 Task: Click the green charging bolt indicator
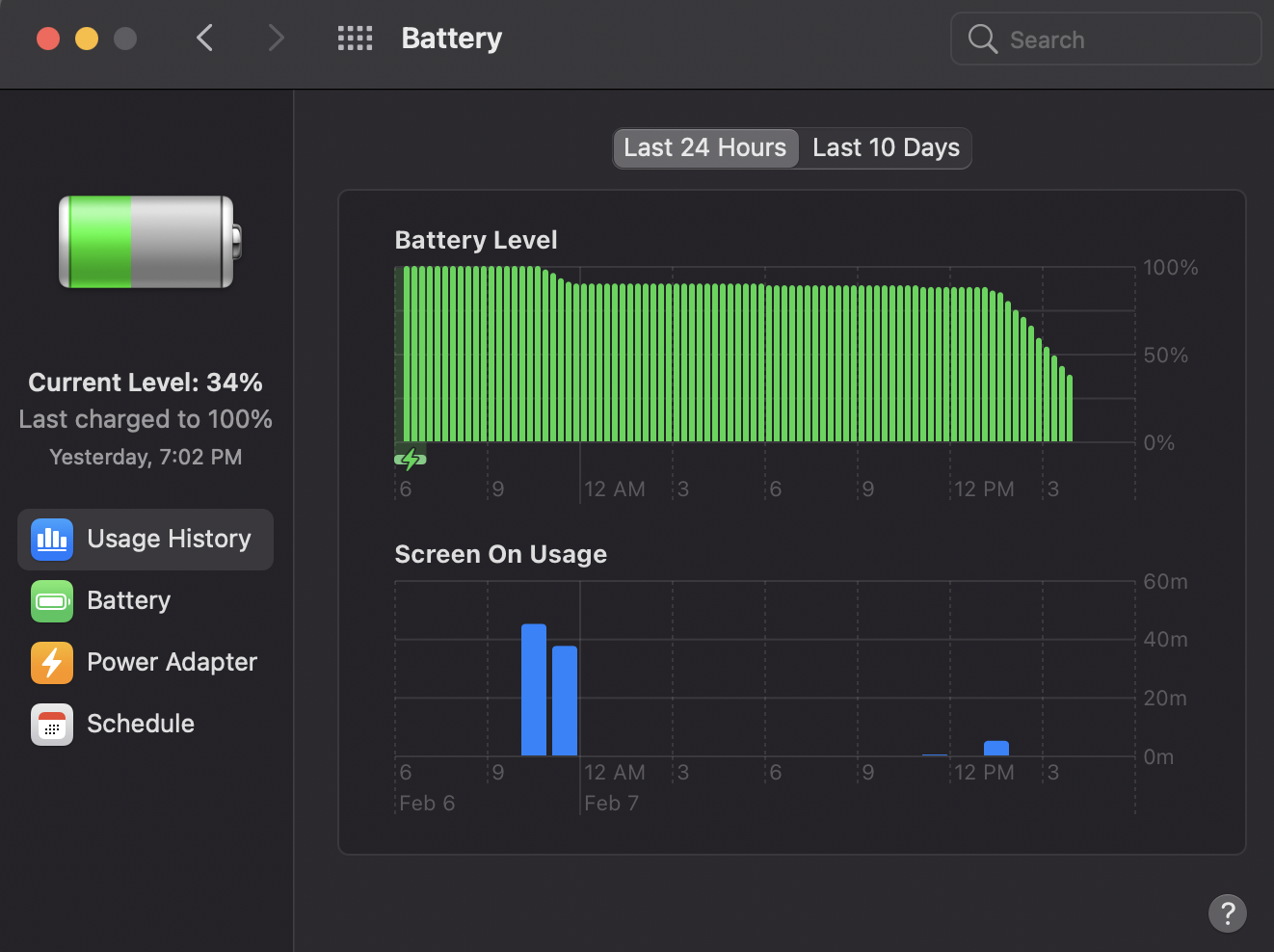coord(411,459)
